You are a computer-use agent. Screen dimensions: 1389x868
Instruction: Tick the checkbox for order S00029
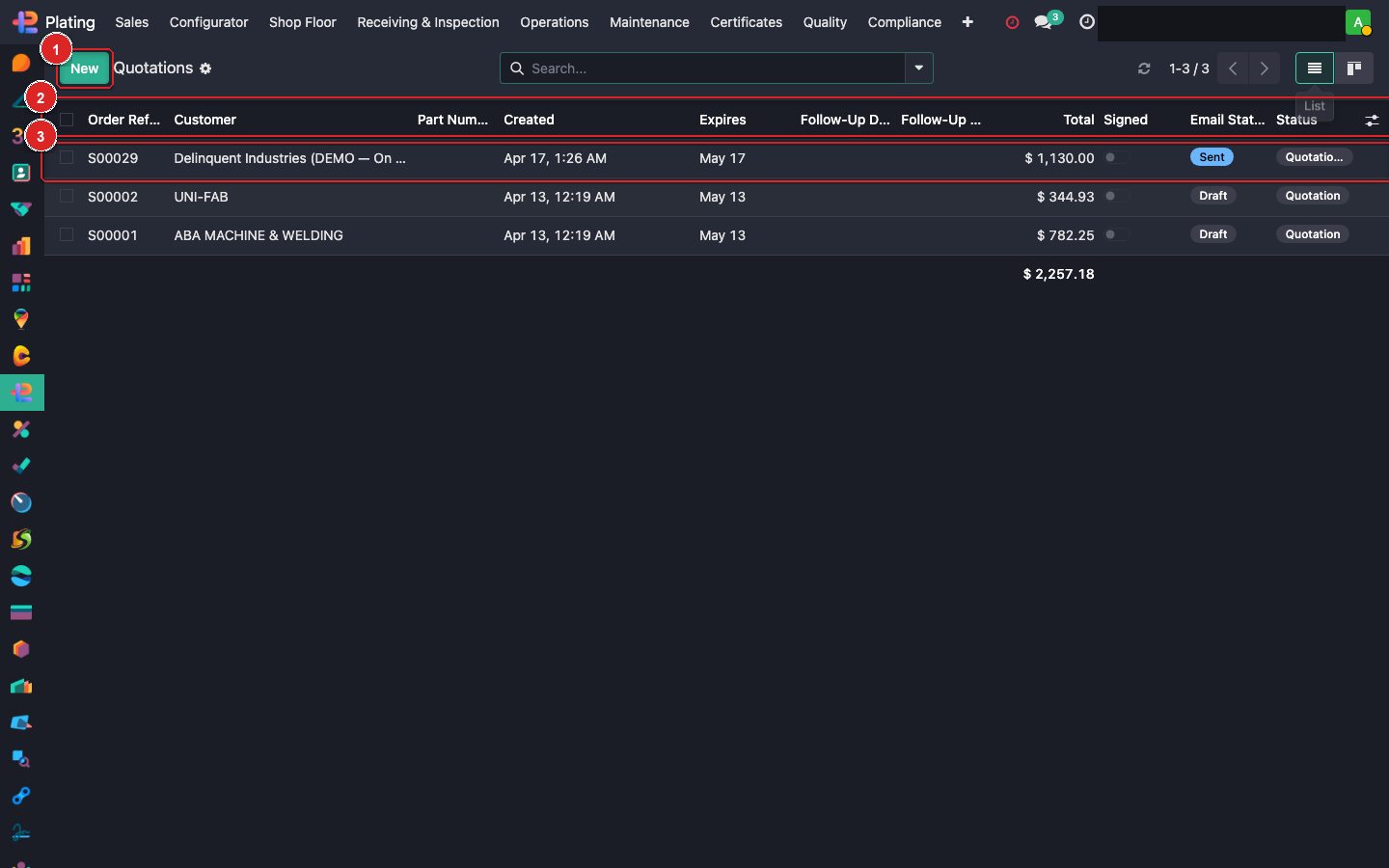[67, 157]
